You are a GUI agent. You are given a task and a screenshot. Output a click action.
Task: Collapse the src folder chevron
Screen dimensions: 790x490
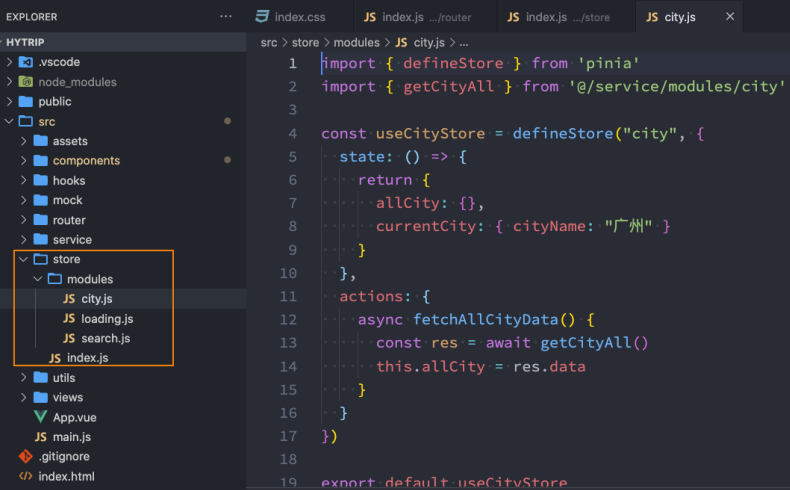(x=9, y=121)
